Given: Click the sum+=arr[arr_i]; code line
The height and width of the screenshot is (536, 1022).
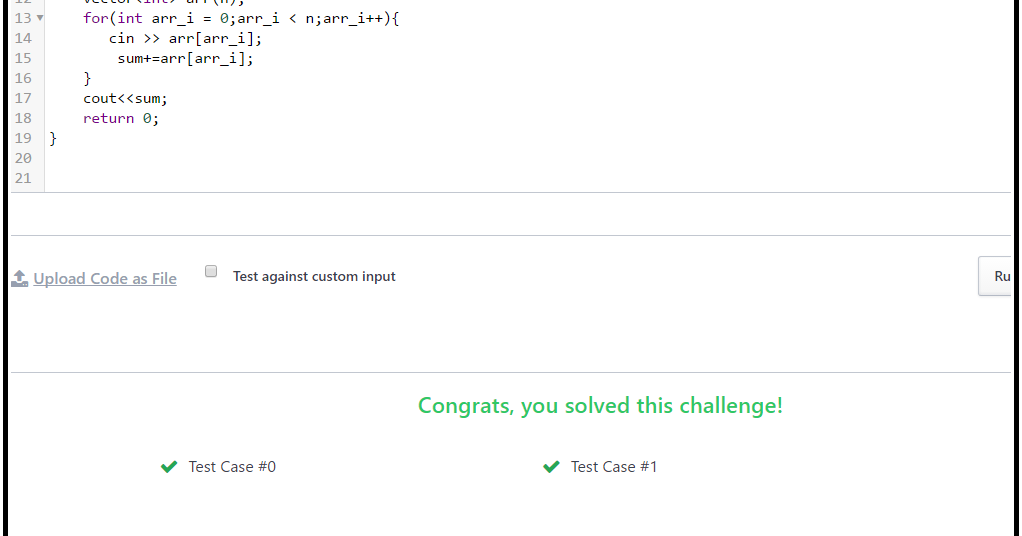Looking at the screenshot, I should tap(185, 59).
